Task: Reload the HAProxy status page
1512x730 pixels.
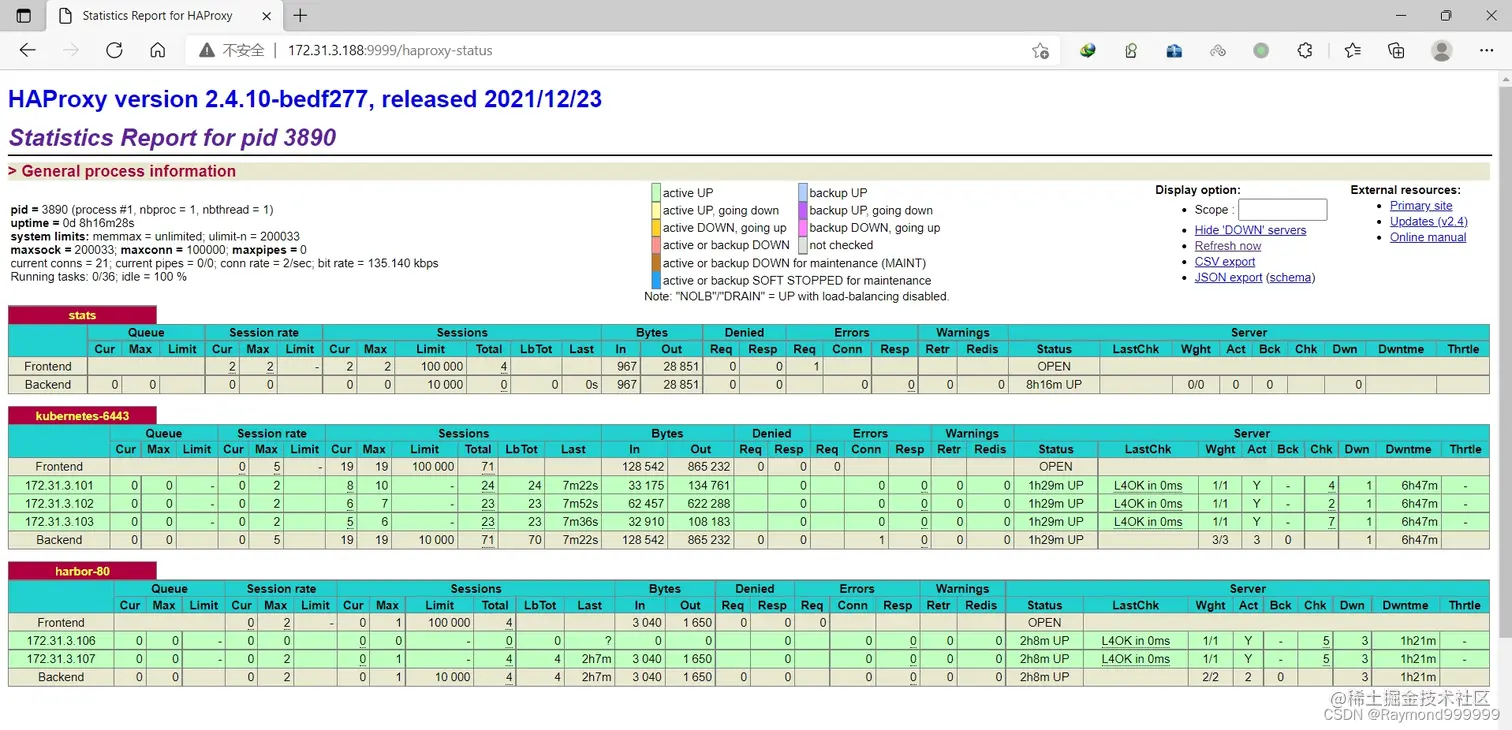Action: click(x=114, y=50)
